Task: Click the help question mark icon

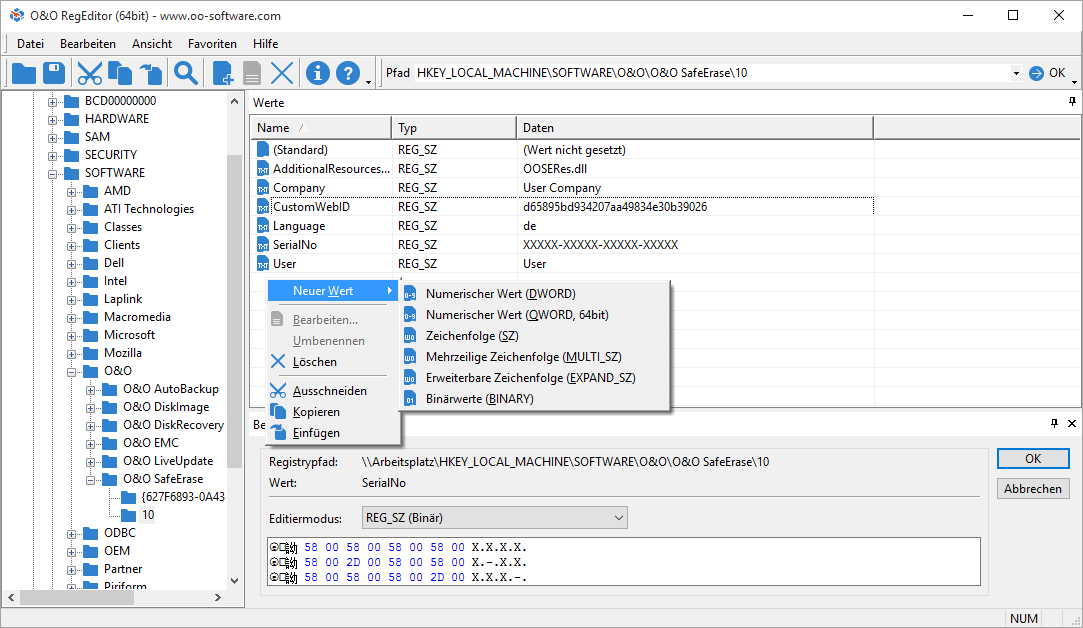Action: 348,73
